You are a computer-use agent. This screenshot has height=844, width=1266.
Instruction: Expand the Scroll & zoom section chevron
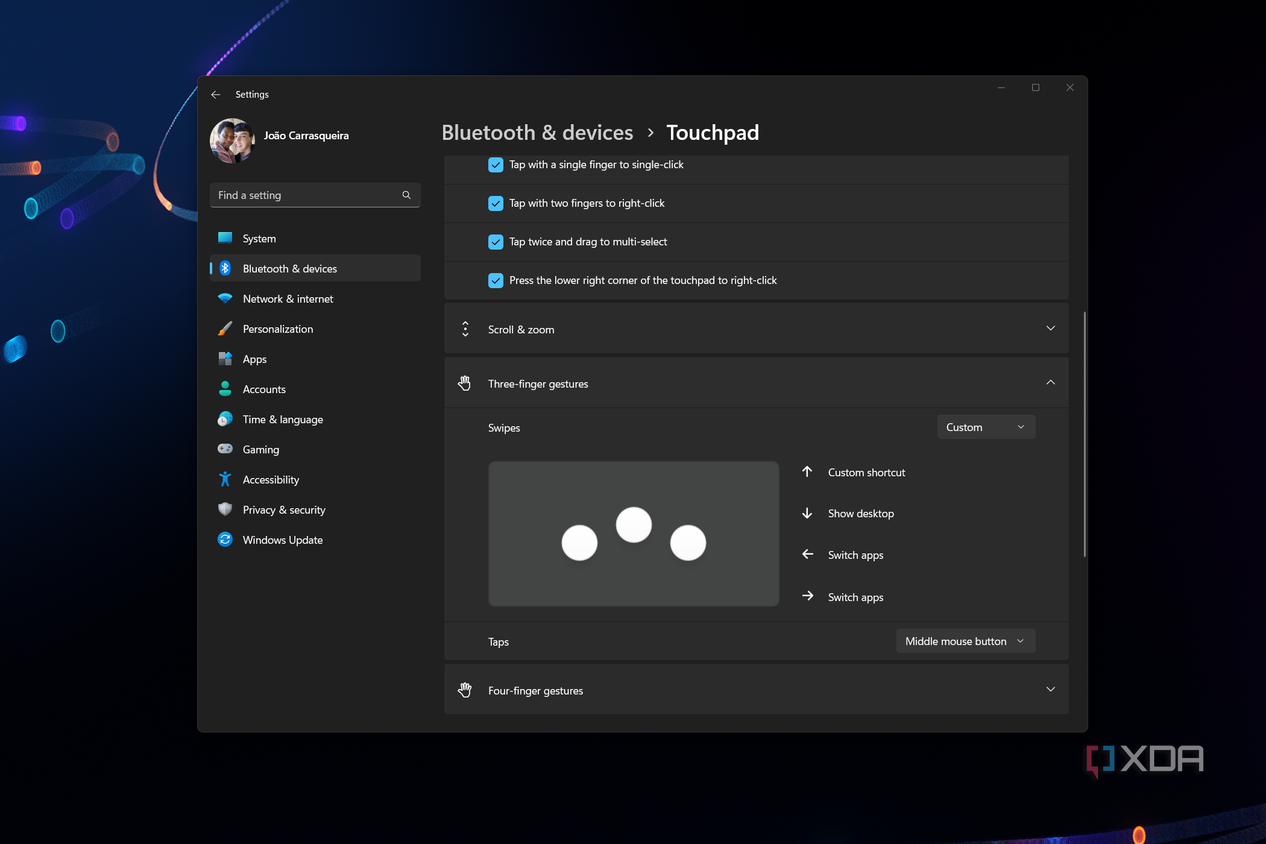click(1050, 328)
